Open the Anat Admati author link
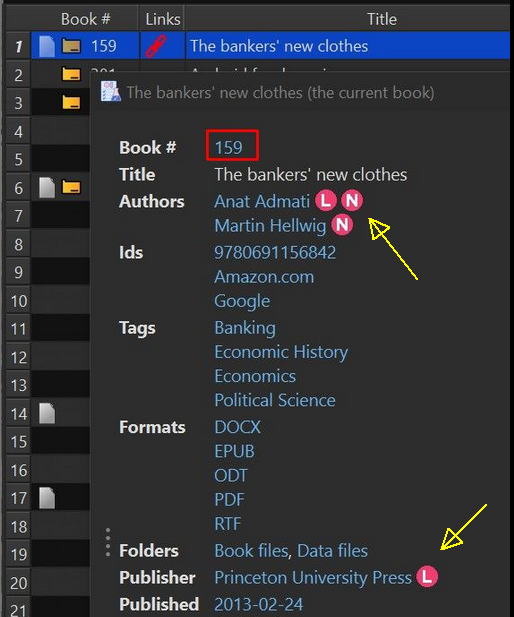 pos(262,201)
